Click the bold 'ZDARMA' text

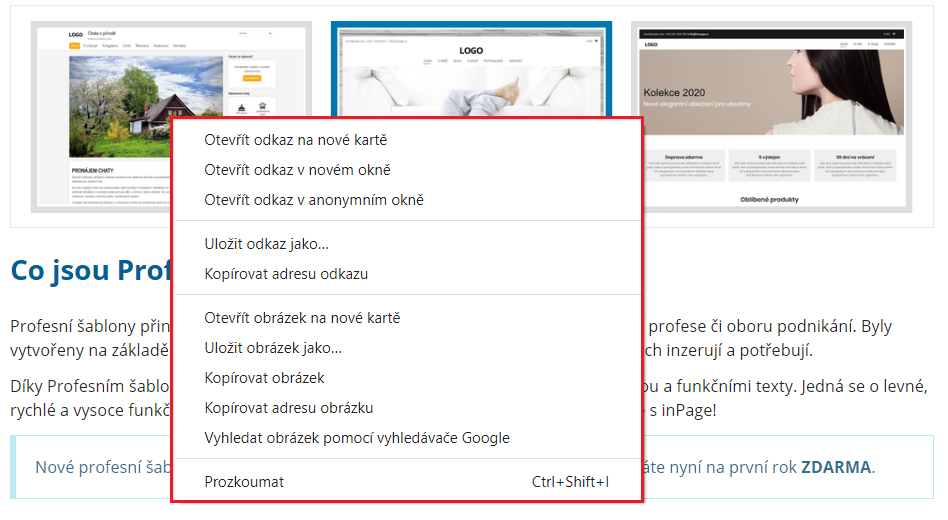coord(836,467)
